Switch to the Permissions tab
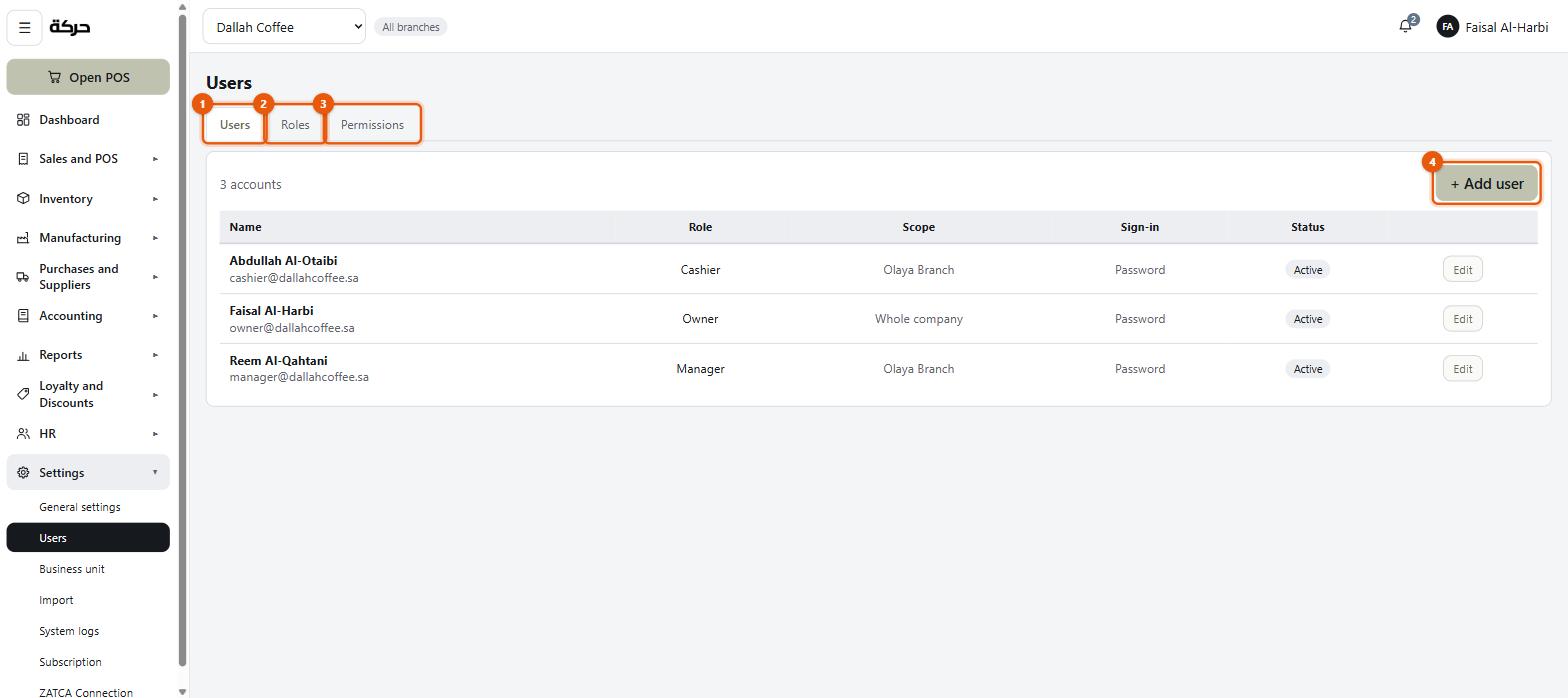Viewport: 1568px width, 698px height. 372,125
